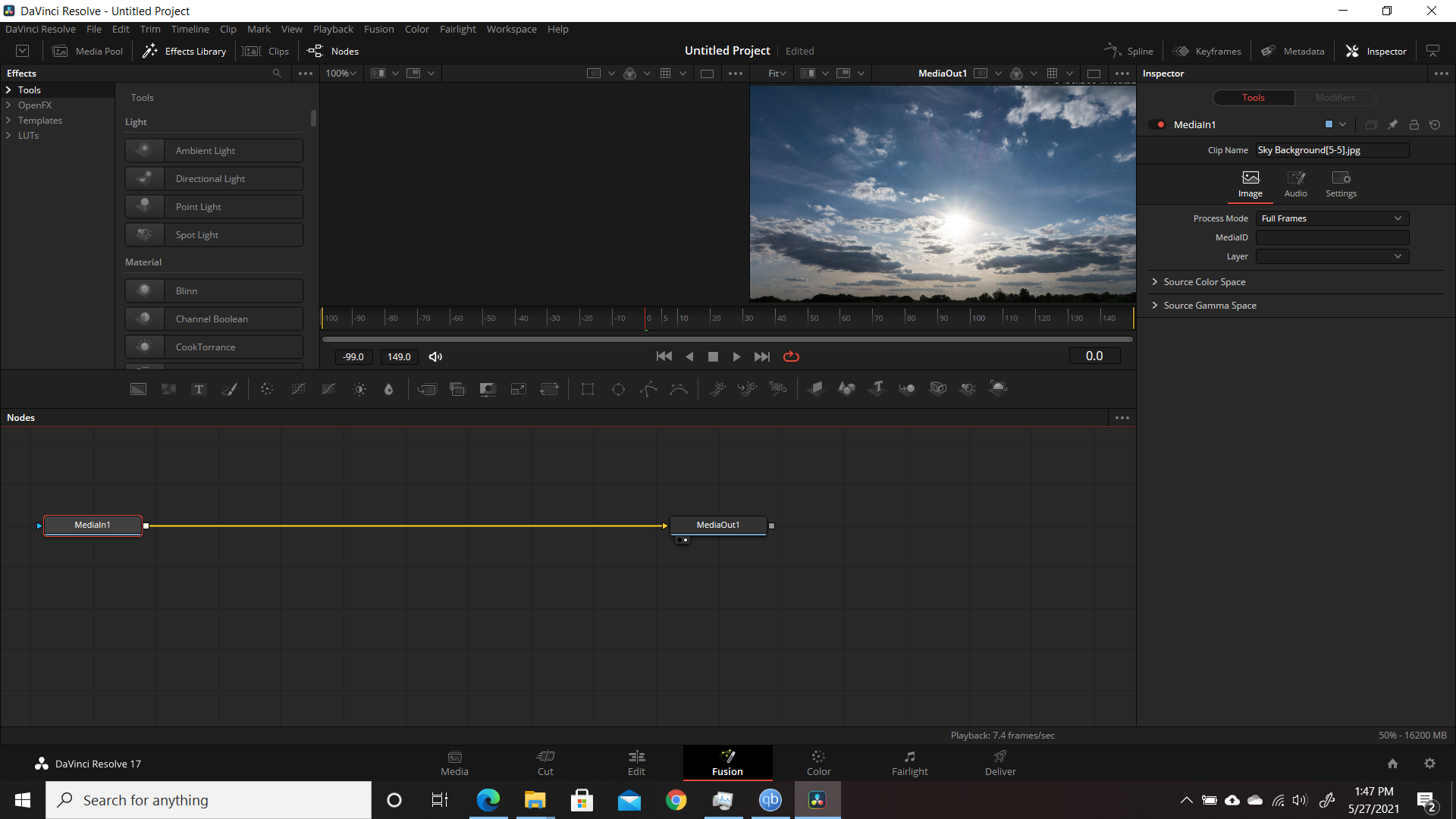Search the Effects library with magnifier icon
This screenshot has height=819, width=1456.
tap(277, 74)
